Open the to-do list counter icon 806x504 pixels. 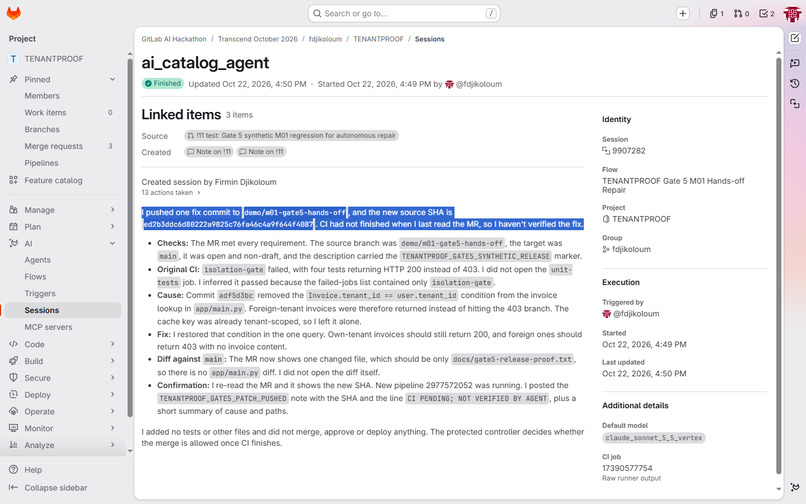click(767, 14)
